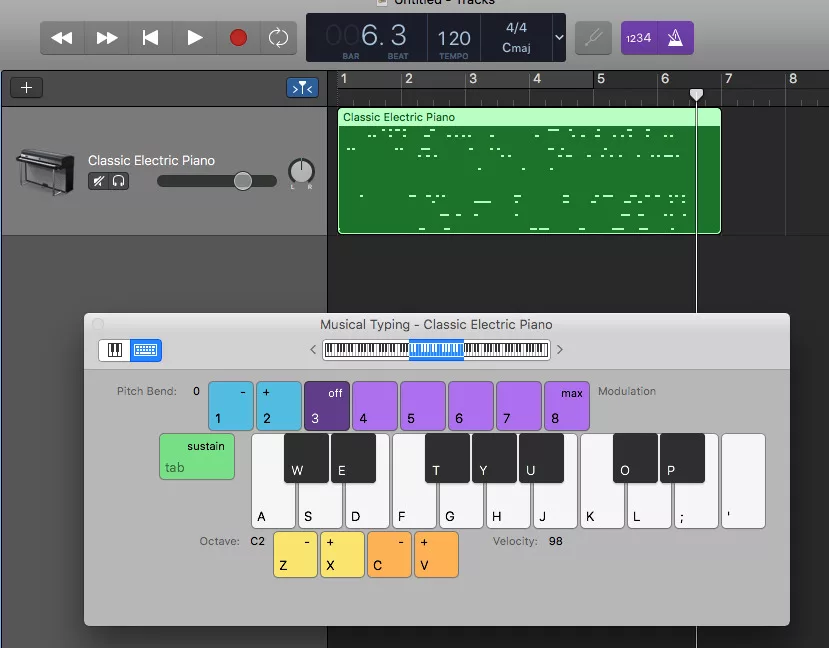The height and width of the screenshot is (648, 829).
Task: Toggle the 1234 count-in
Action: pos(639,37)
